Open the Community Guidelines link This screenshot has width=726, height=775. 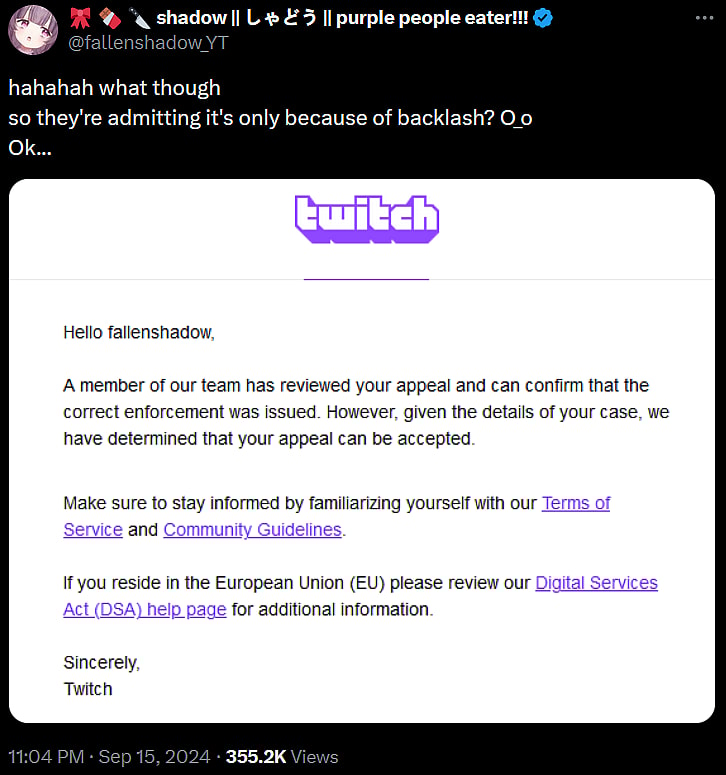pyautogui.click(x=252, y=530)
